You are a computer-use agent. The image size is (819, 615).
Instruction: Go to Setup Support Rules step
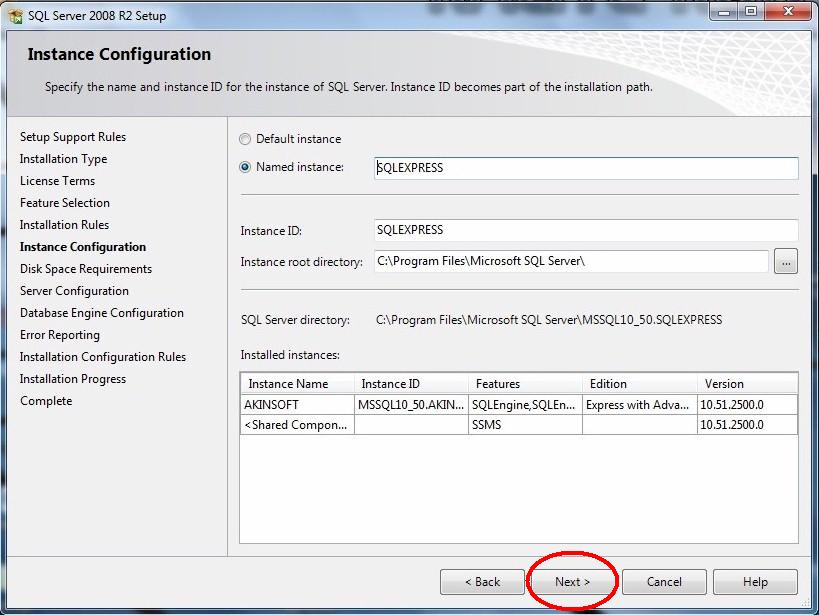(x=73, y=137)
